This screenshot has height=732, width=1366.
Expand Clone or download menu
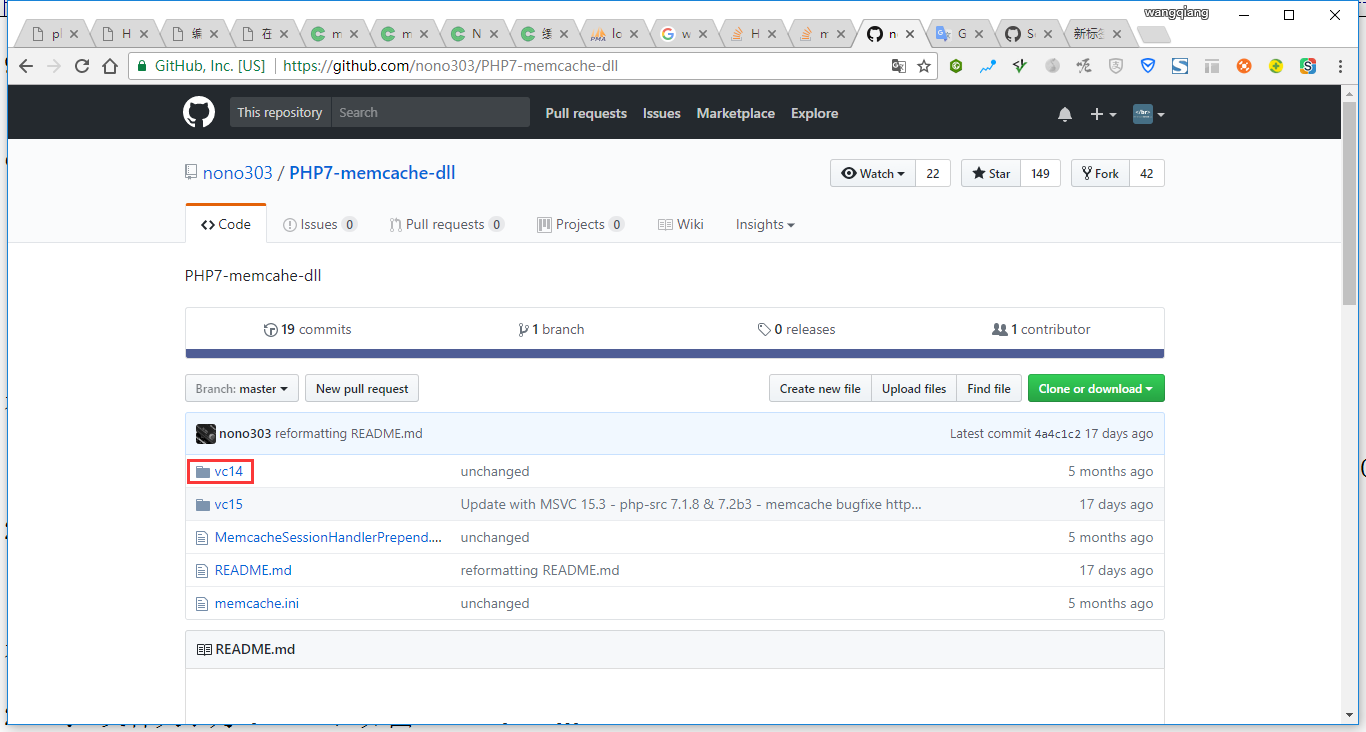coord(1095,389)
